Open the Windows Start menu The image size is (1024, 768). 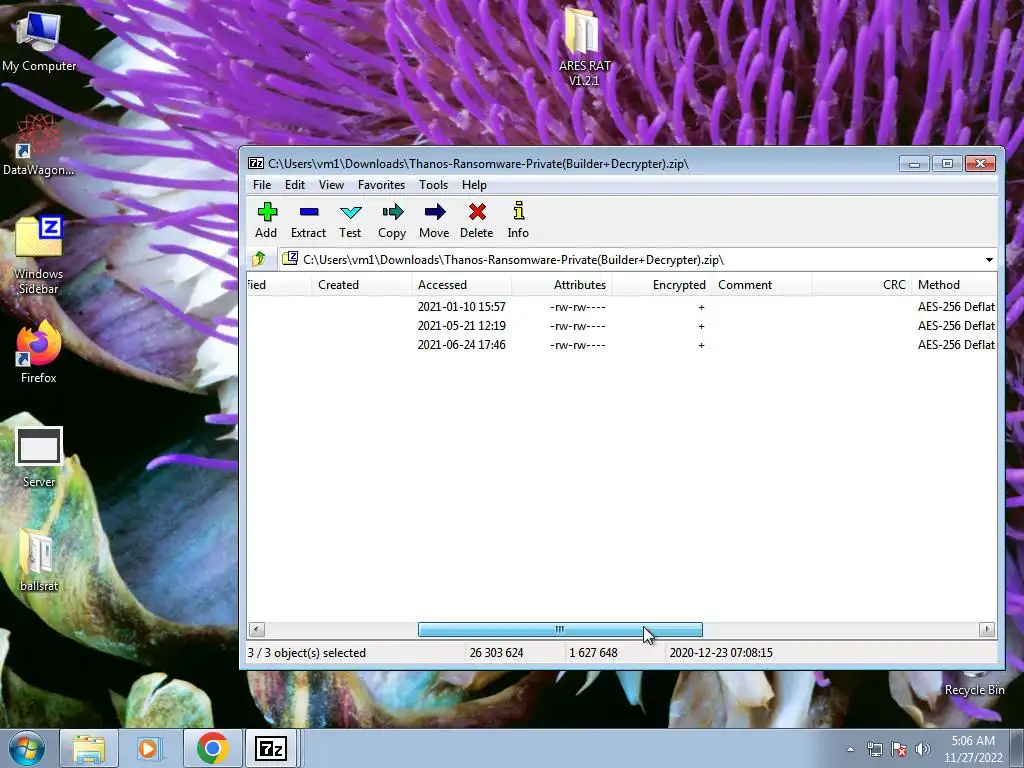(27, 748)
